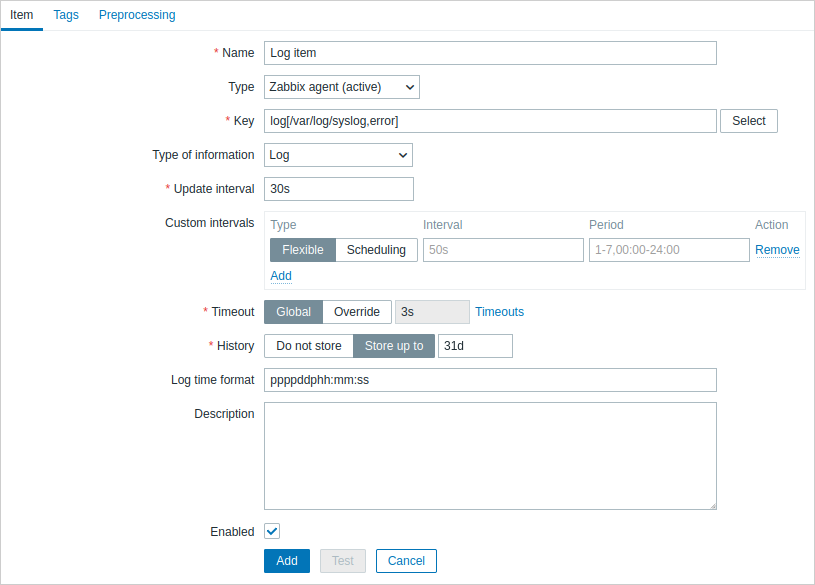The height and width of the screenshot is (585, 815).
Task: Cancel the item form
Action: tap(406, 561)
